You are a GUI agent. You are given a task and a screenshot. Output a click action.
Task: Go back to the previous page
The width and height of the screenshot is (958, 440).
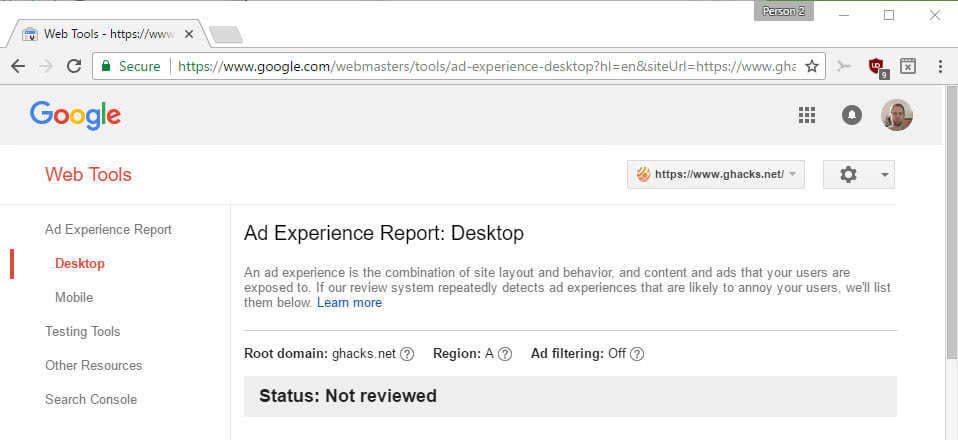(18, 66)
